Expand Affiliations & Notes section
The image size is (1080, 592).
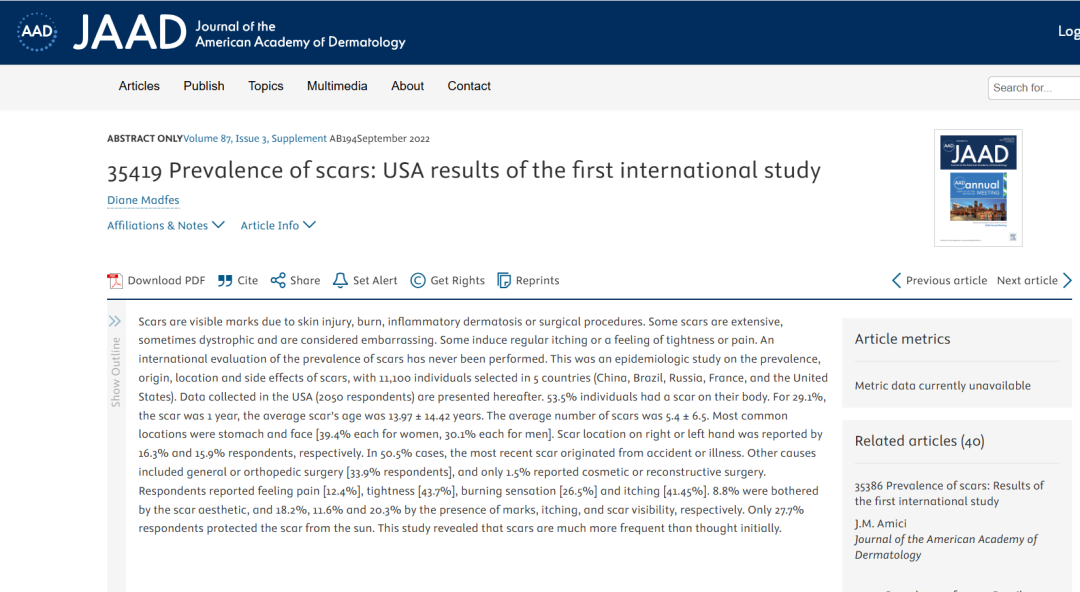[x=166, y=225]
